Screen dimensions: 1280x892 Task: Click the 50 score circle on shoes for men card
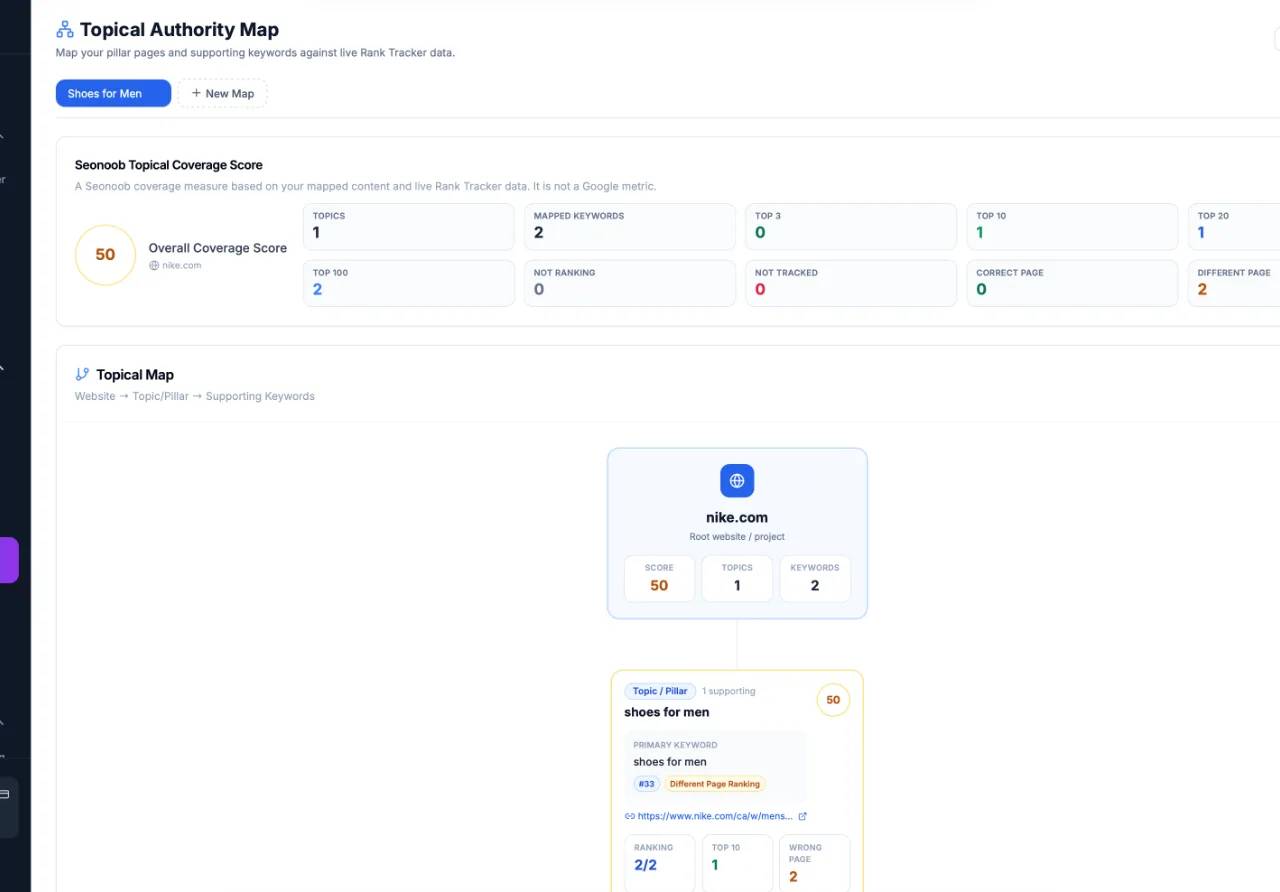click(x=833, y=700)
